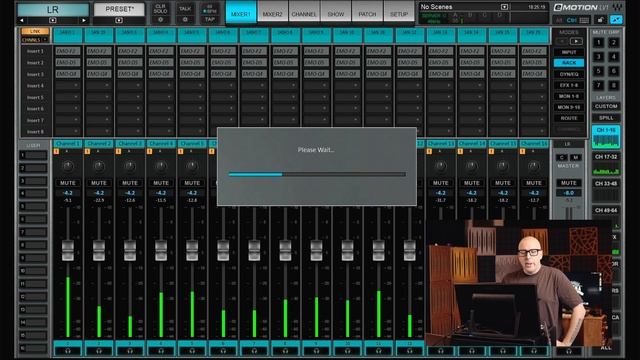
Task: Click the snapshot icon below the LR display
Action: pos(53,20)
